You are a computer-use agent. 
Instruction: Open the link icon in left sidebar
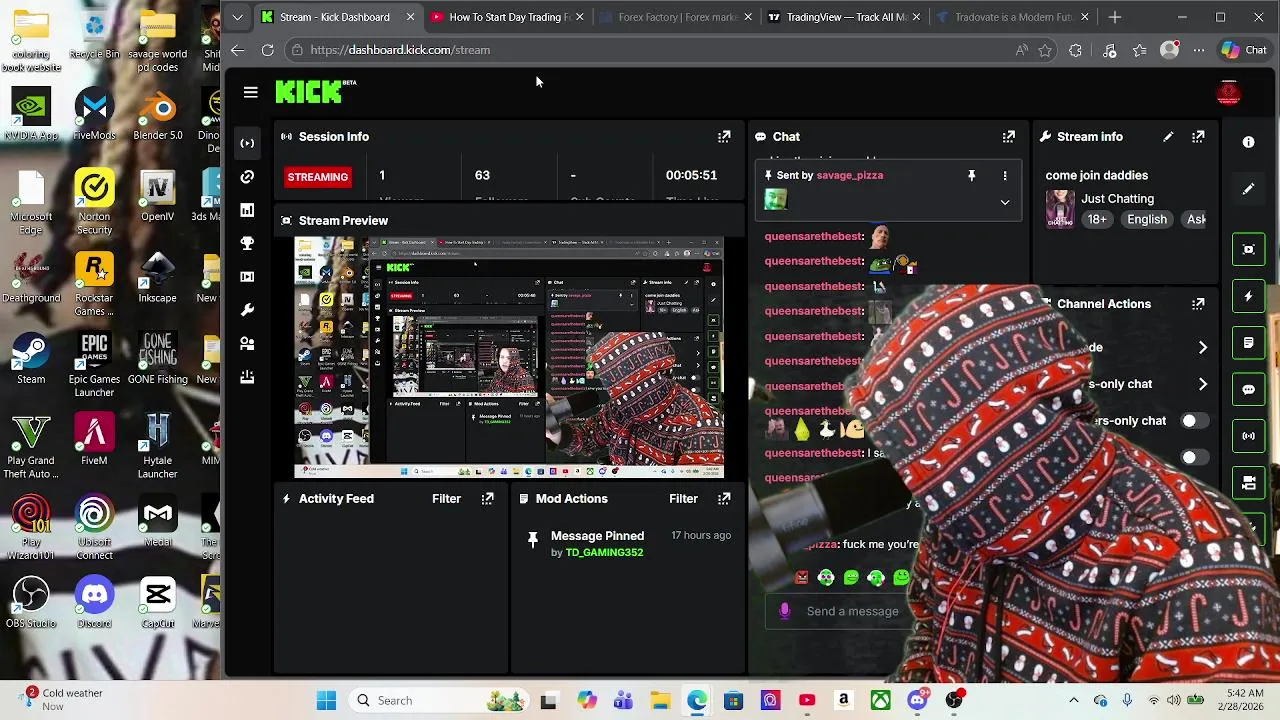[247, 176]
